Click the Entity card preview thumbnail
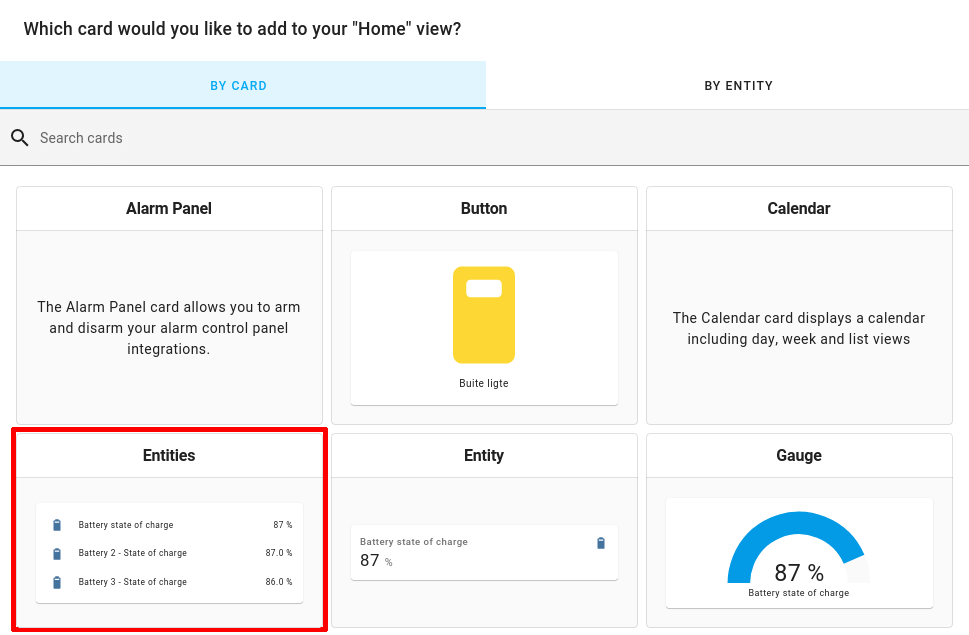Viewport: 969px width, 635px height. 484,552
